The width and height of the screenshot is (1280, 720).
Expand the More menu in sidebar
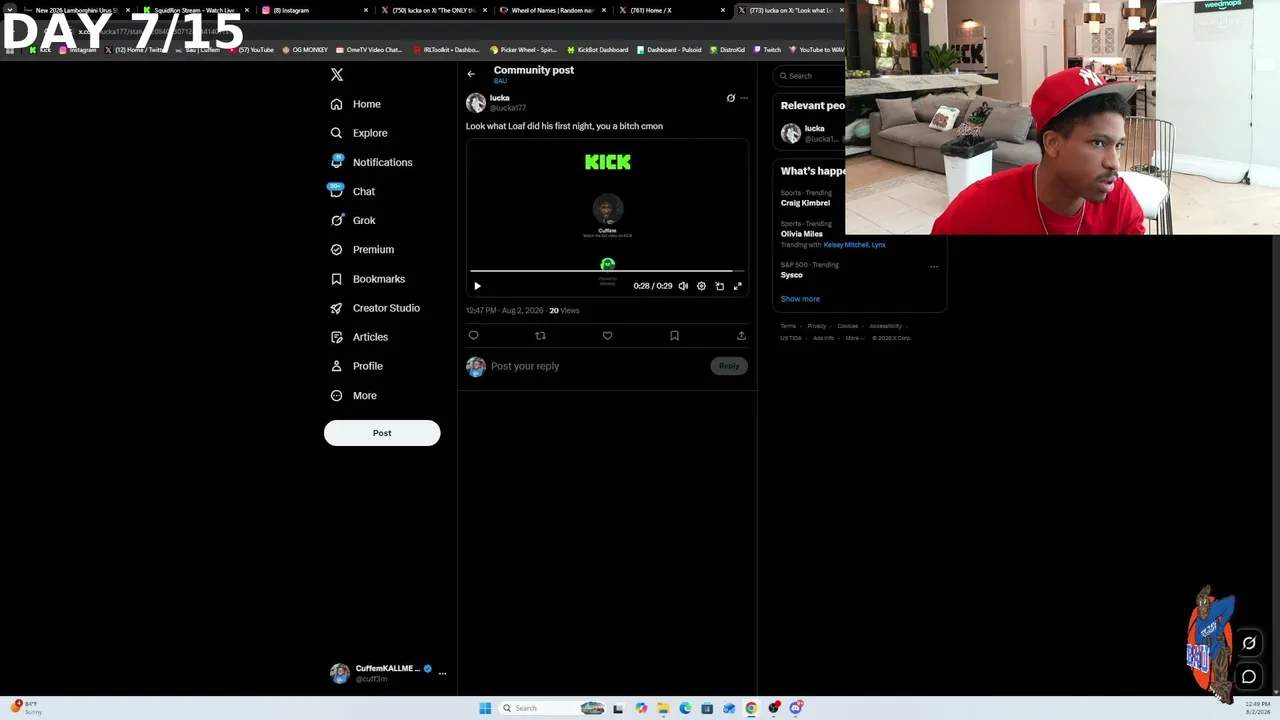pos(354,395)
